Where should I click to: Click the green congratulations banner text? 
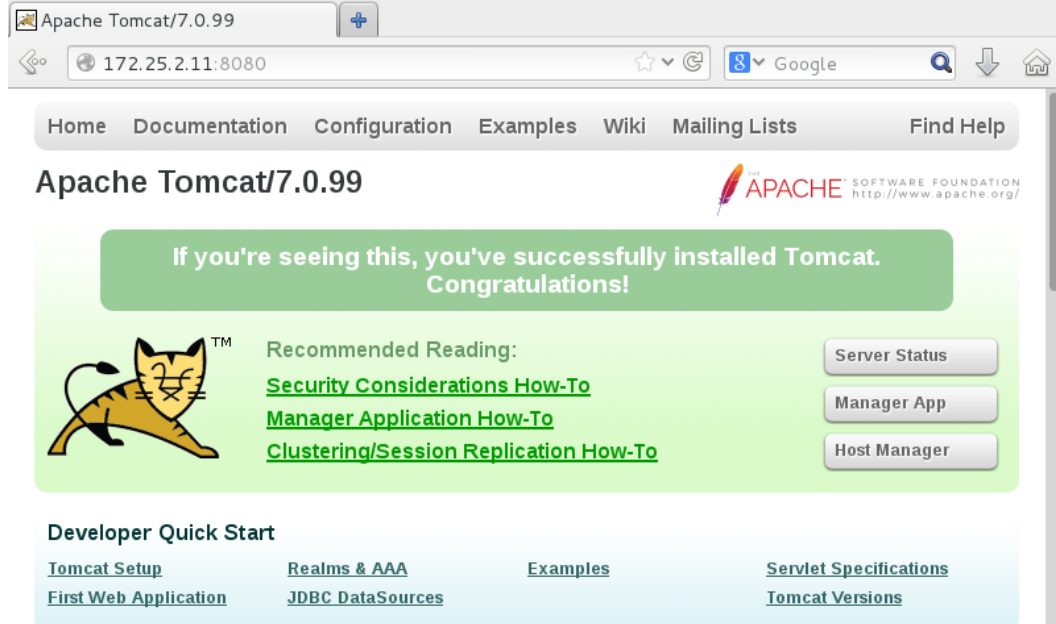[527, 271]
